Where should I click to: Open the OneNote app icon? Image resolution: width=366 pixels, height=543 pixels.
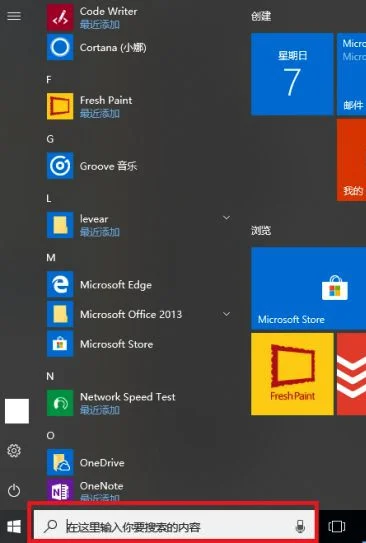(60, 490)
